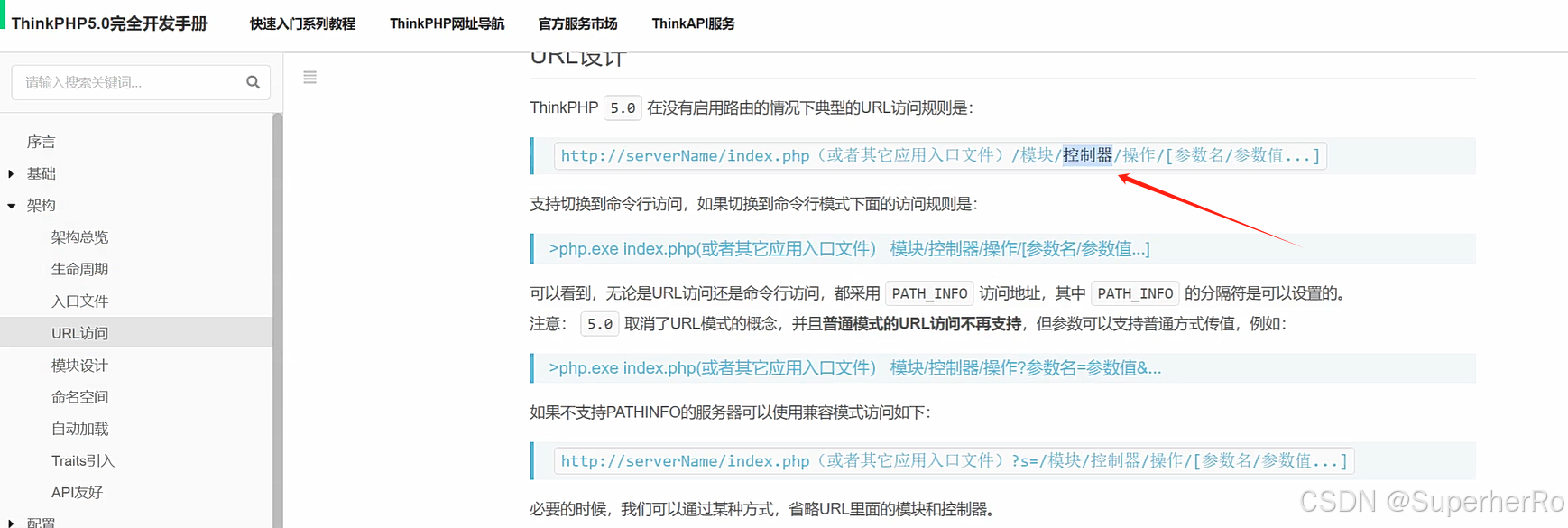Click the >php.exe 模块/控制器/操作/[参数名 line
Image resolution: width=1568 pixels, height=528 pixels.
(x=849, y=249)
